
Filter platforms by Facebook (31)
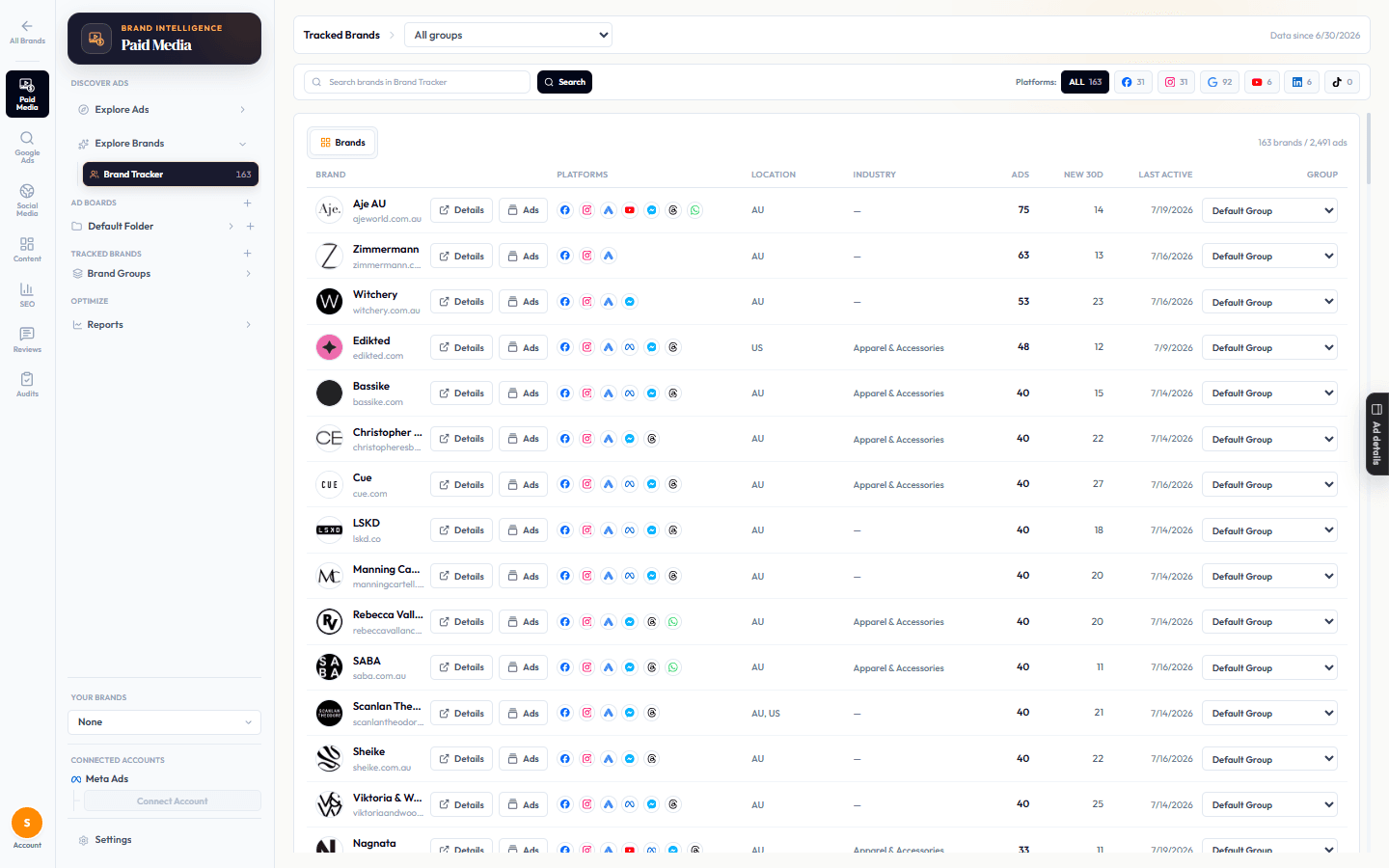(x=1133, y=82)
